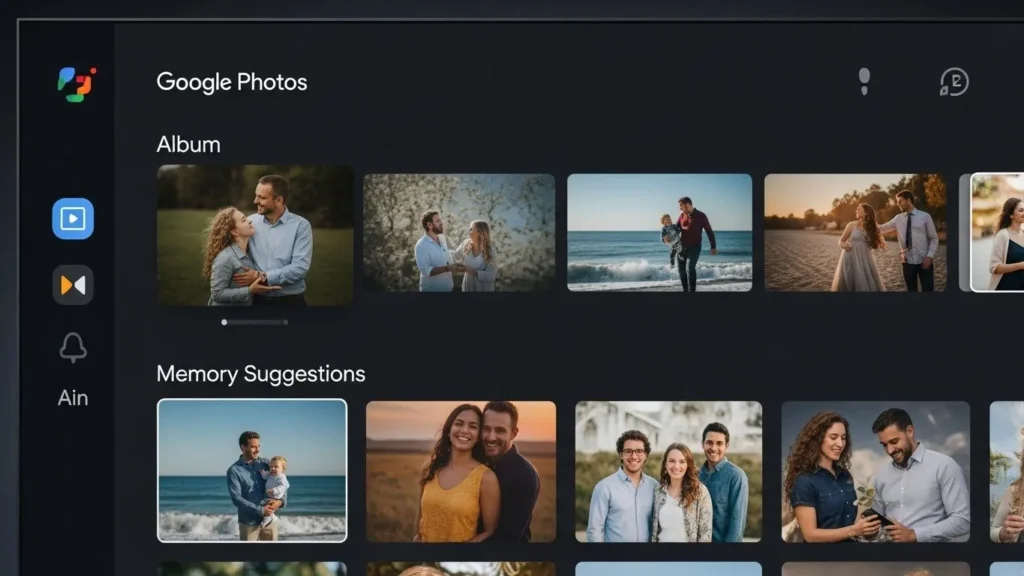Screen dimensions: 1024x576
Task: Select the blue video slideshow sidebar icon
Action: (x=72, y=218)
